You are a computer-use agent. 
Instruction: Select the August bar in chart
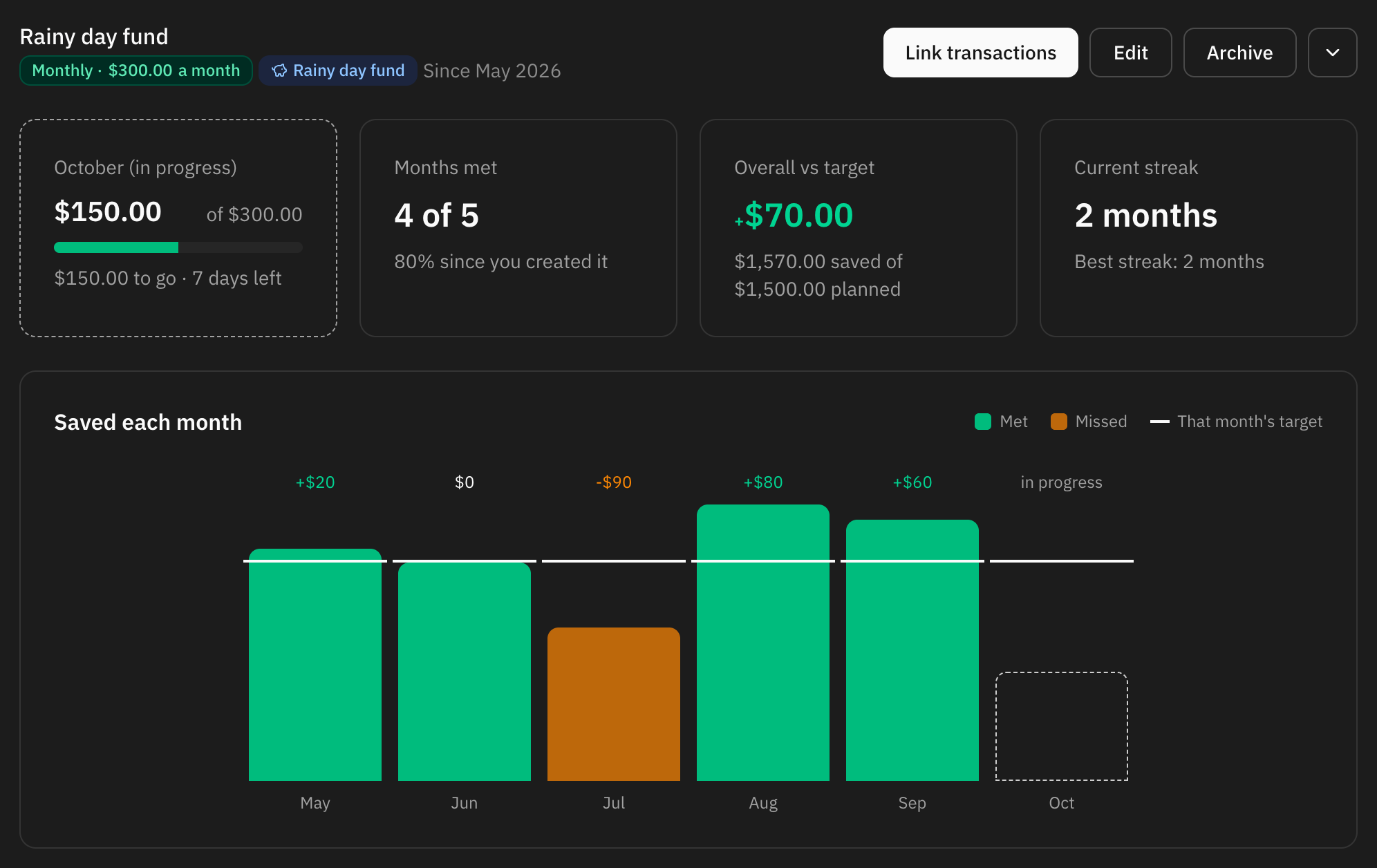(x=763, y=643)
